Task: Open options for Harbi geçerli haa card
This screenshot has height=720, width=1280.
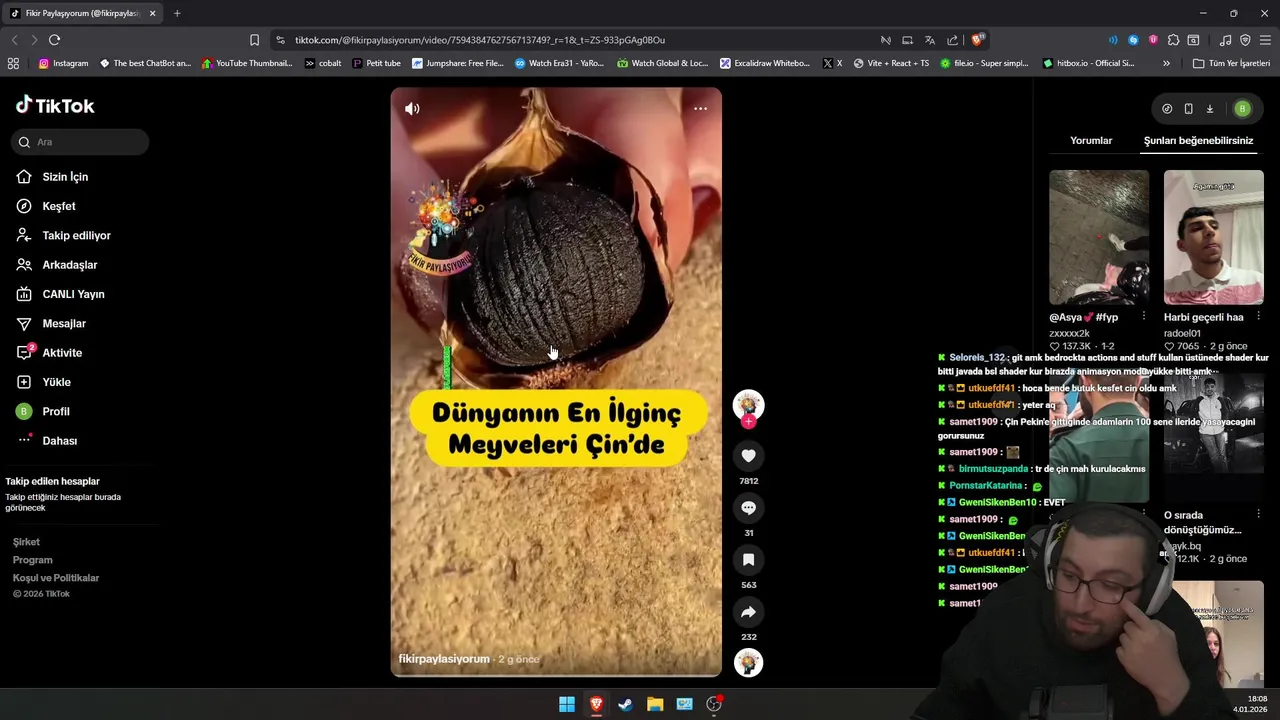Action: (1258, 316)
